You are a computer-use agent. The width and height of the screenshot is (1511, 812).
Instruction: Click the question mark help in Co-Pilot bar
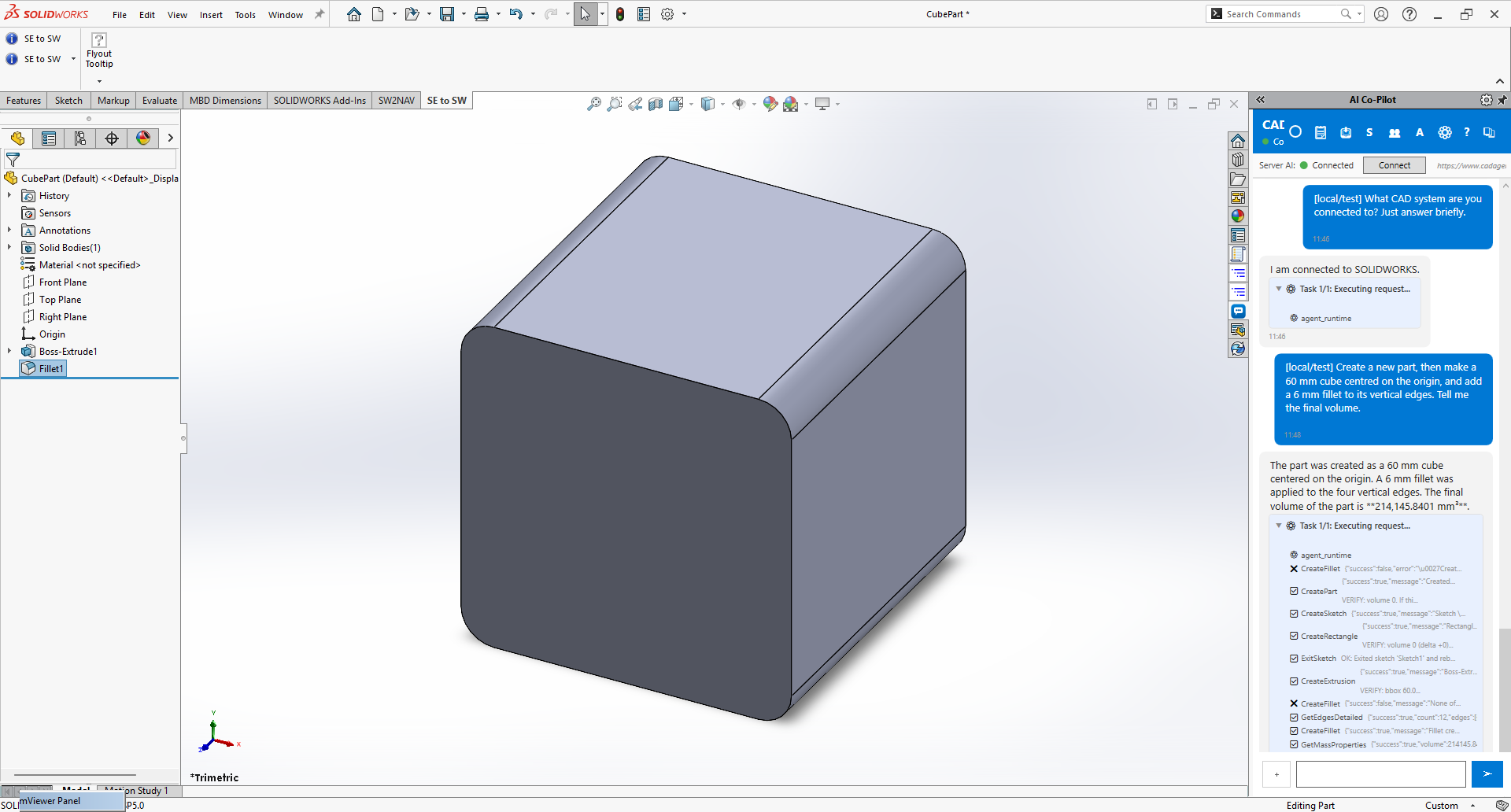pos(1467,132)
